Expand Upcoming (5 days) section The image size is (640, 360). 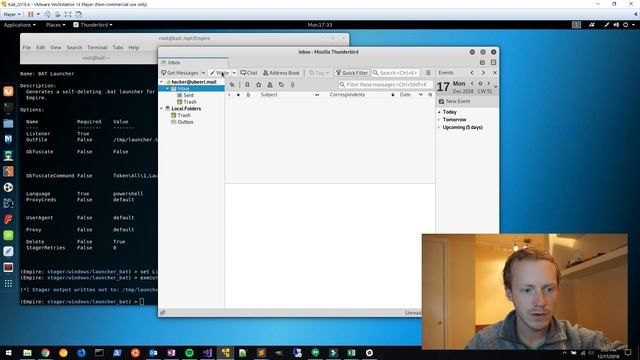439,127
